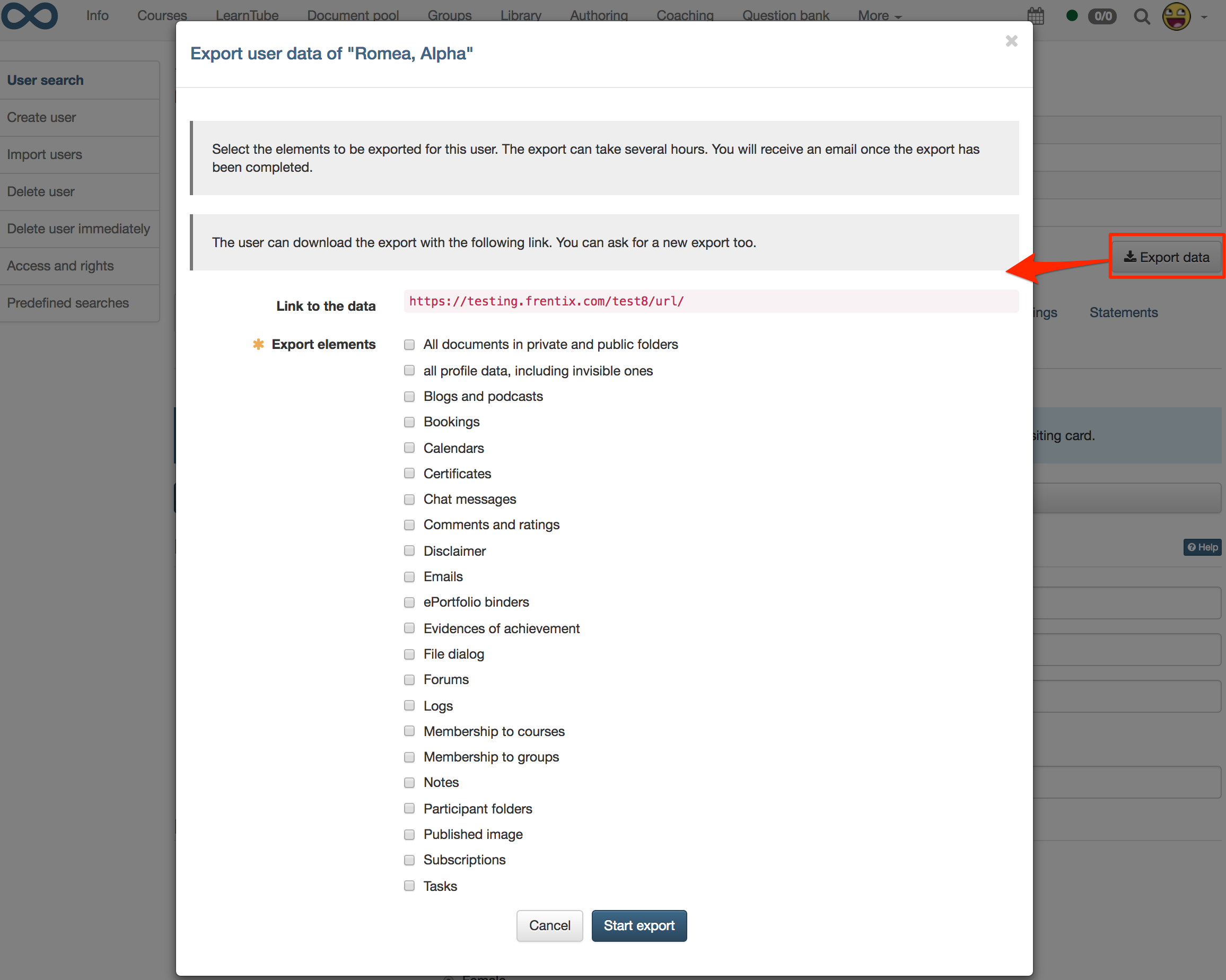1226x980 pixels.
Task: Switch to the Statements tab
Action: coord(1123,312)
